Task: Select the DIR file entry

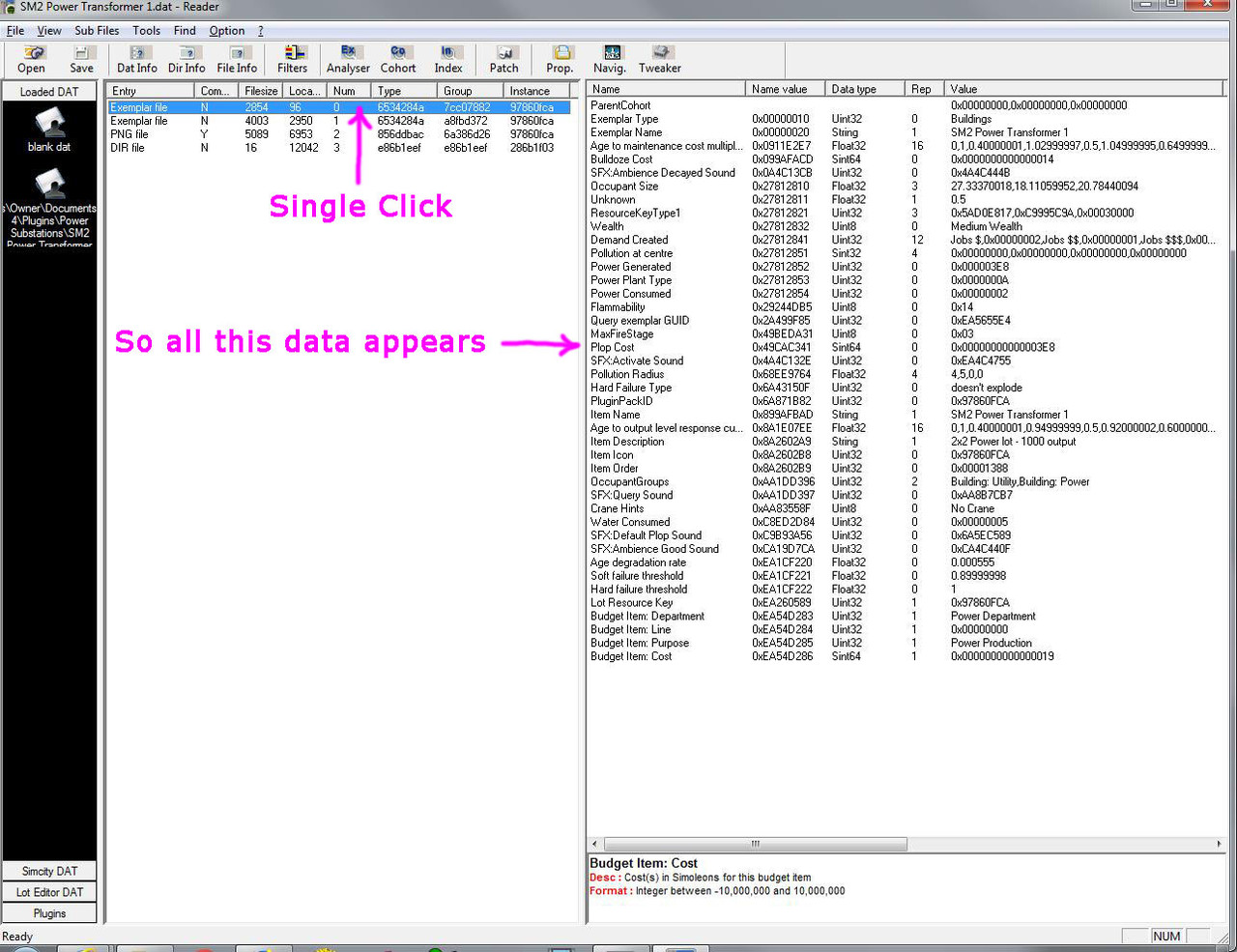Action: [338, 148]
